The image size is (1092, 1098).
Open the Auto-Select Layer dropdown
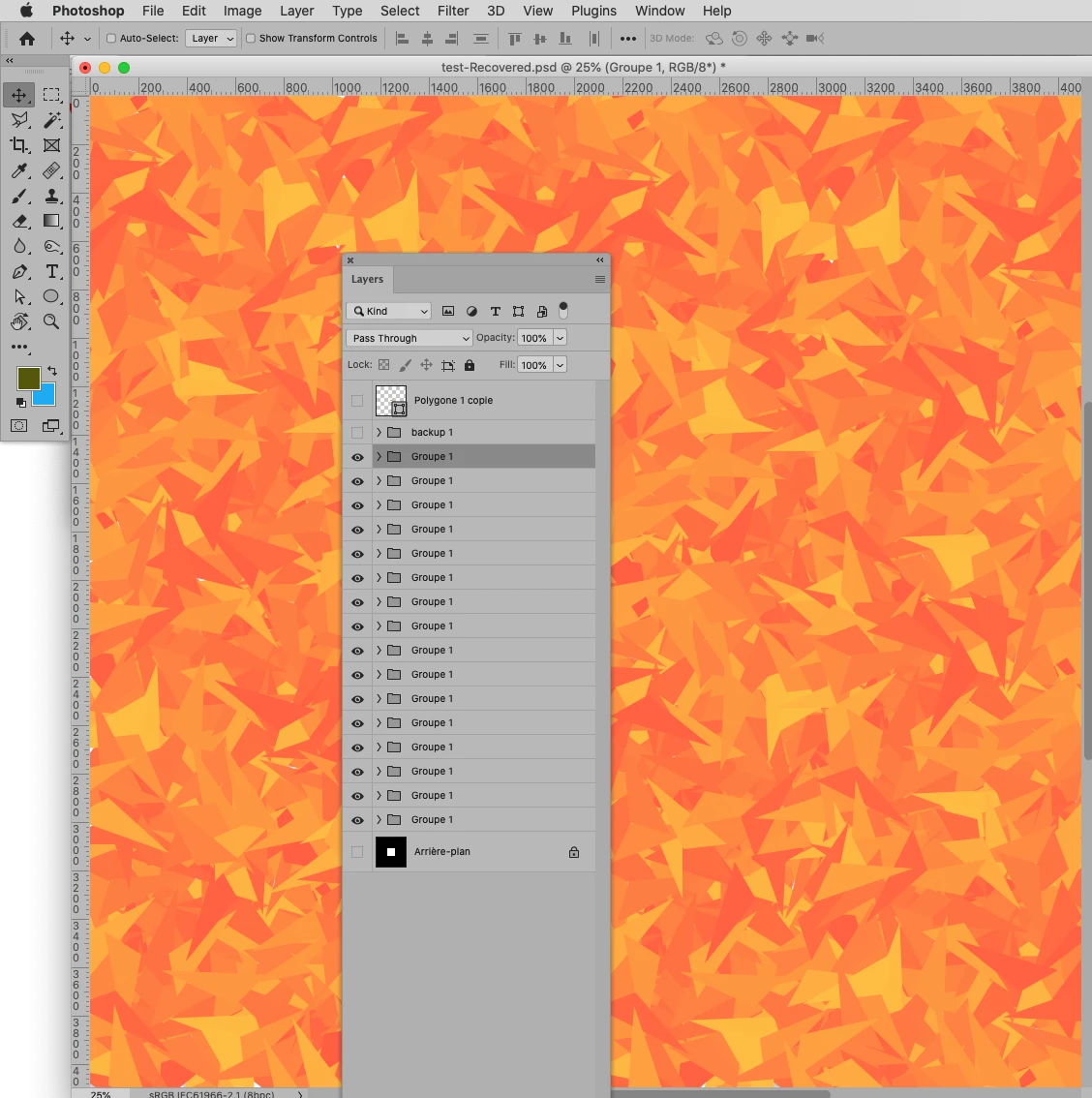pos(213,39)
